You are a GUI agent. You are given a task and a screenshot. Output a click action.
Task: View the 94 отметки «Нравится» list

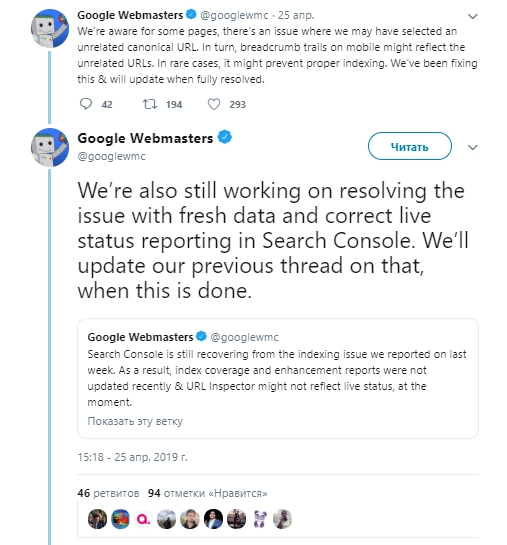coord(207,493)
